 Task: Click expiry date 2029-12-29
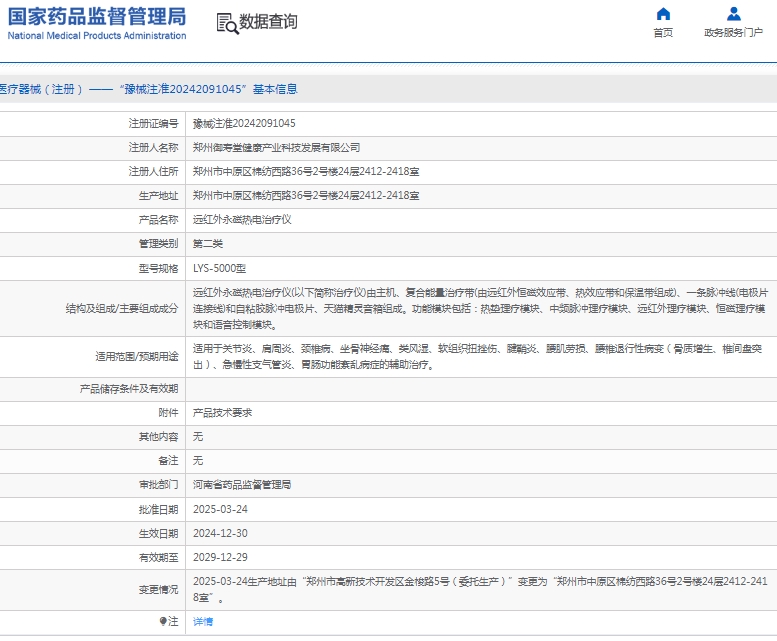click(x=220, y=557)
